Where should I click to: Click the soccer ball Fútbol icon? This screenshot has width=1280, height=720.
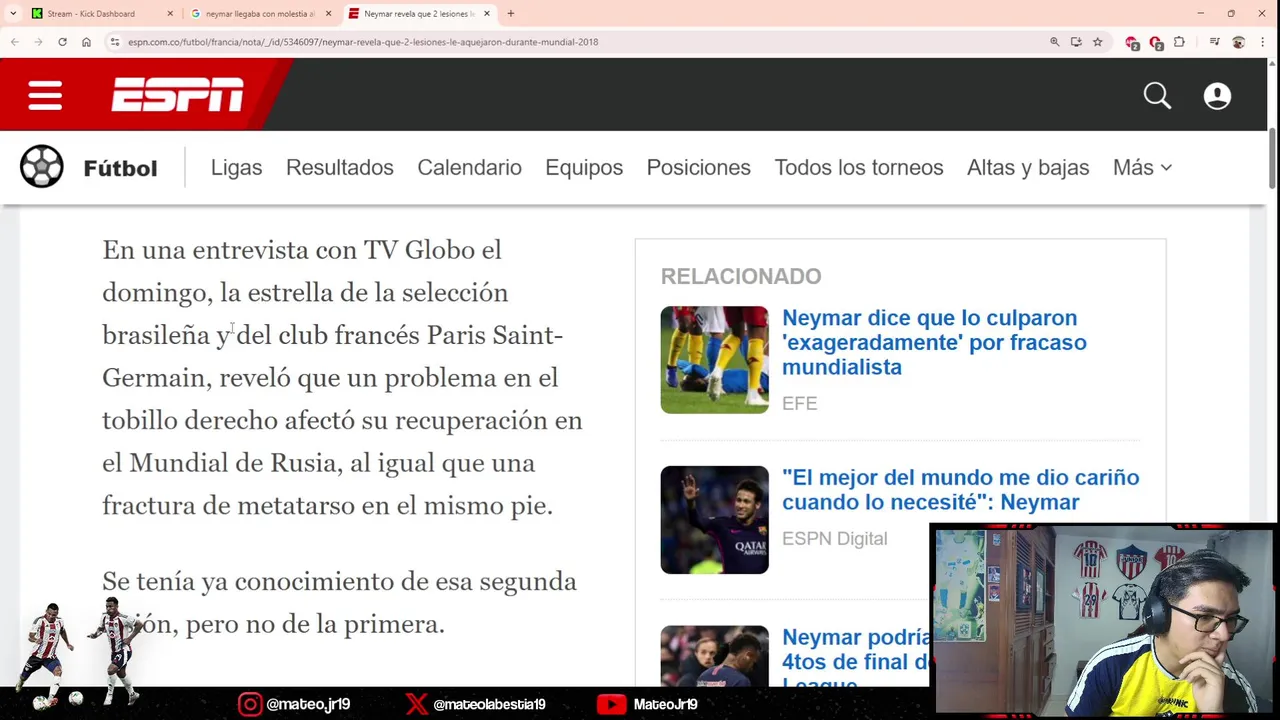pos(42,167)
